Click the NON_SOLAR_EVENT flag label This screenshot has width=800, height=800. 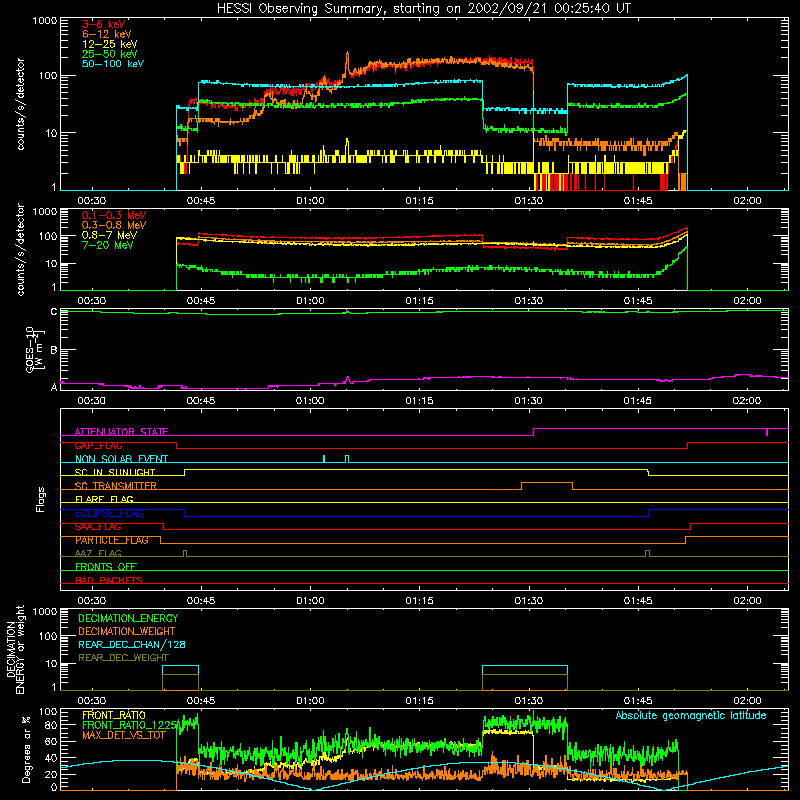[121, 459]
